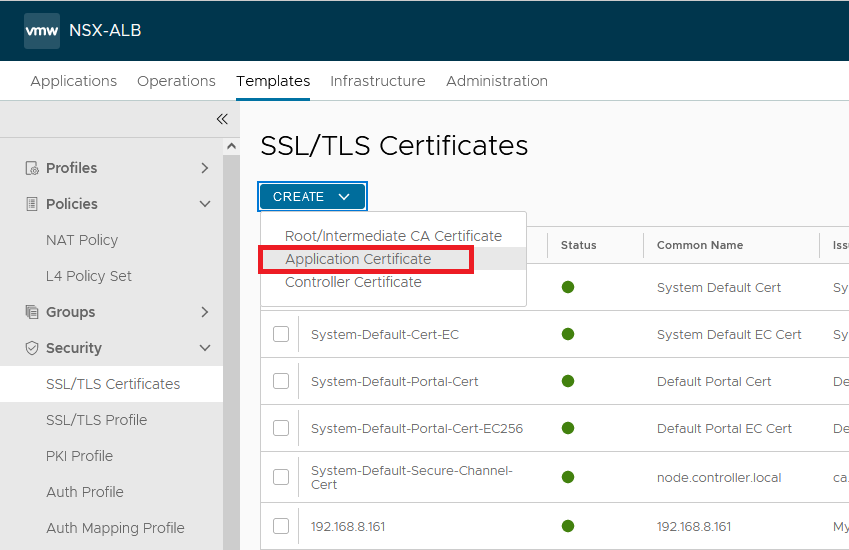Click the Security shield icon

pos(32,348)
